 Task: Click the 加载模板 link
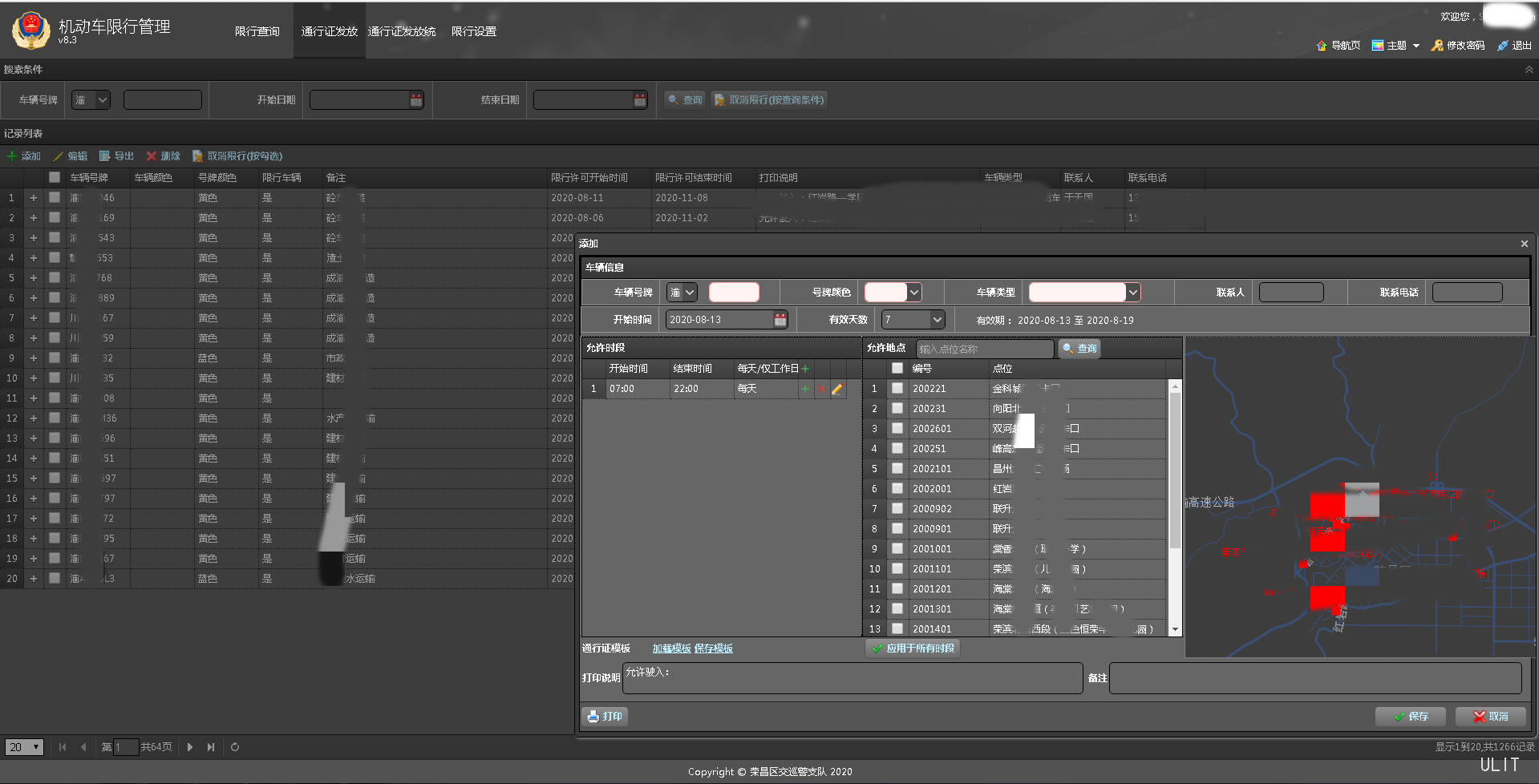tap(671, 649)
